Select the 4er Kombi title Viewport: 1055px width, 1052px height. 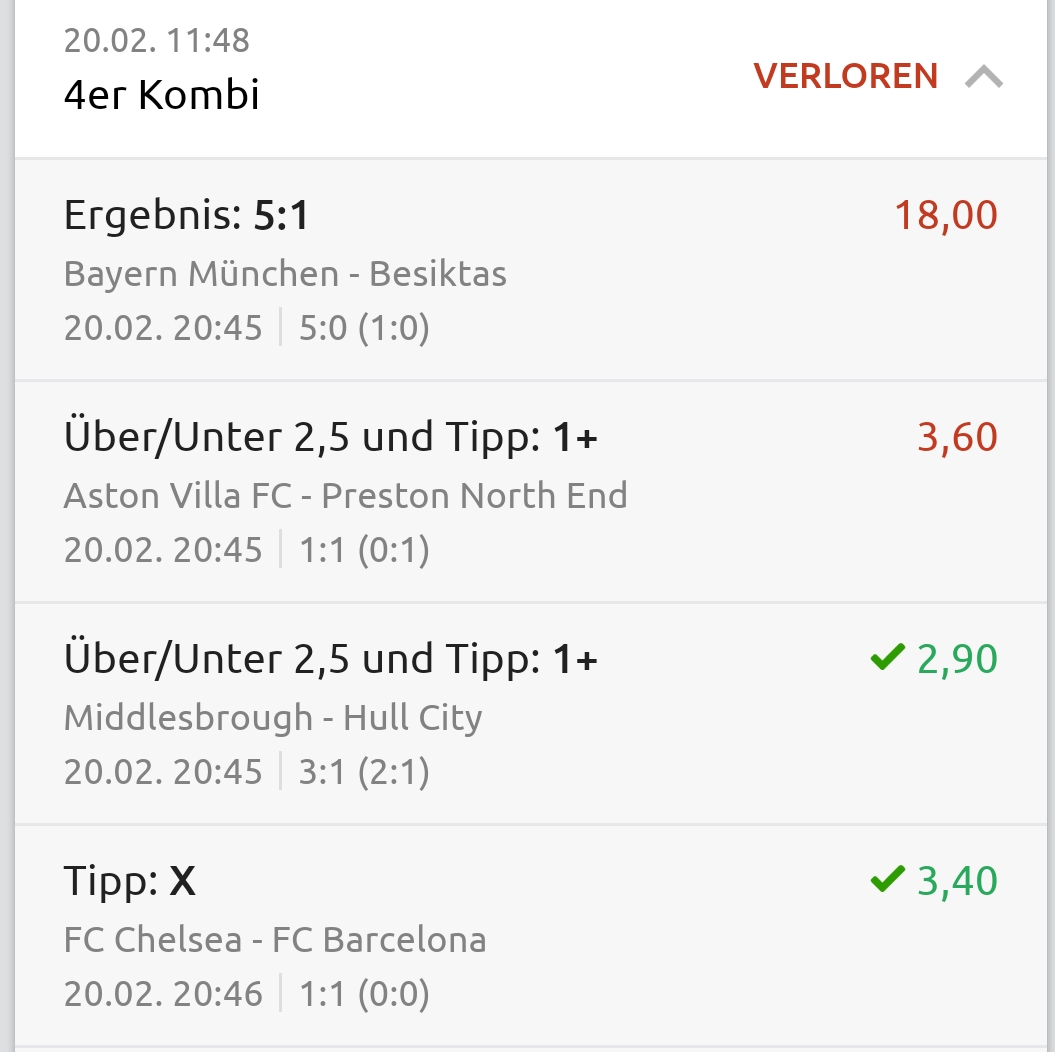point(162,95)
